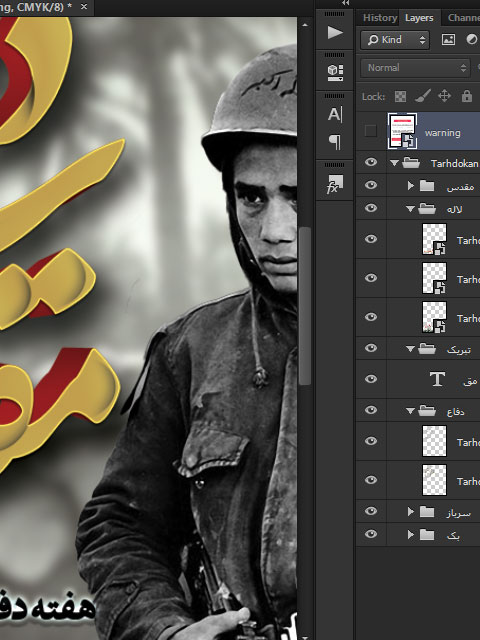Open the Paragraph panel icon
Viewport: 480px width, 640px height.
[x=335, y=142]
